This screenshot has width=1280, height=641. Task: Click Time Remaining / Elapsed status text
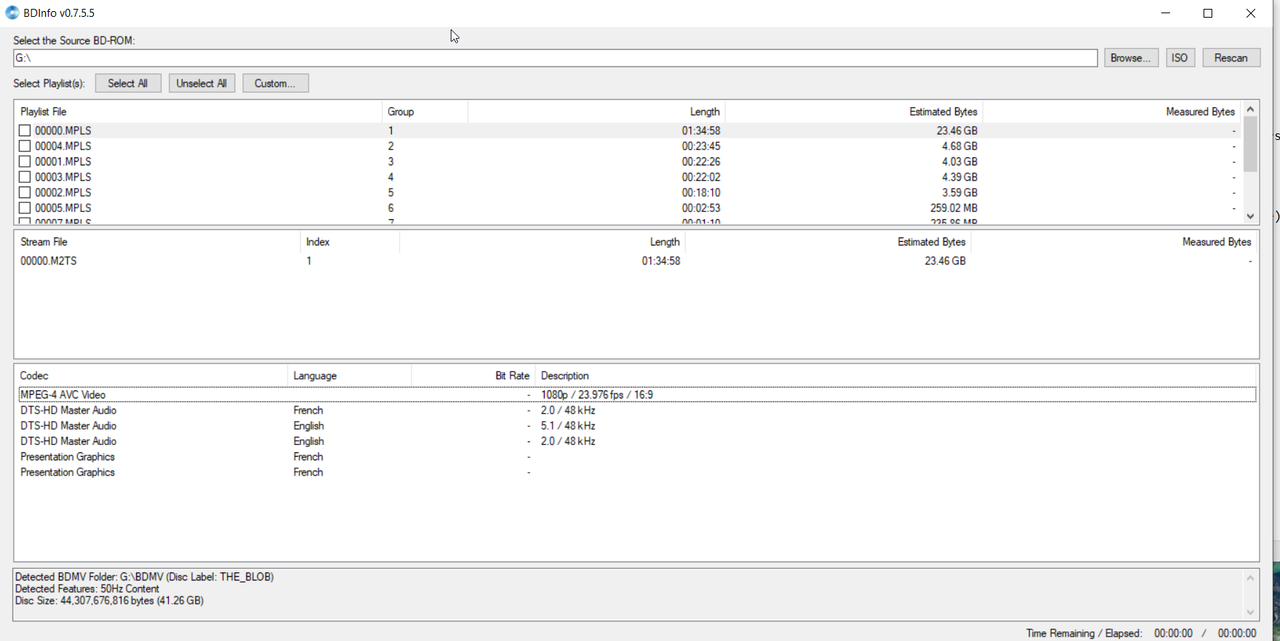tap(1084, 633)
